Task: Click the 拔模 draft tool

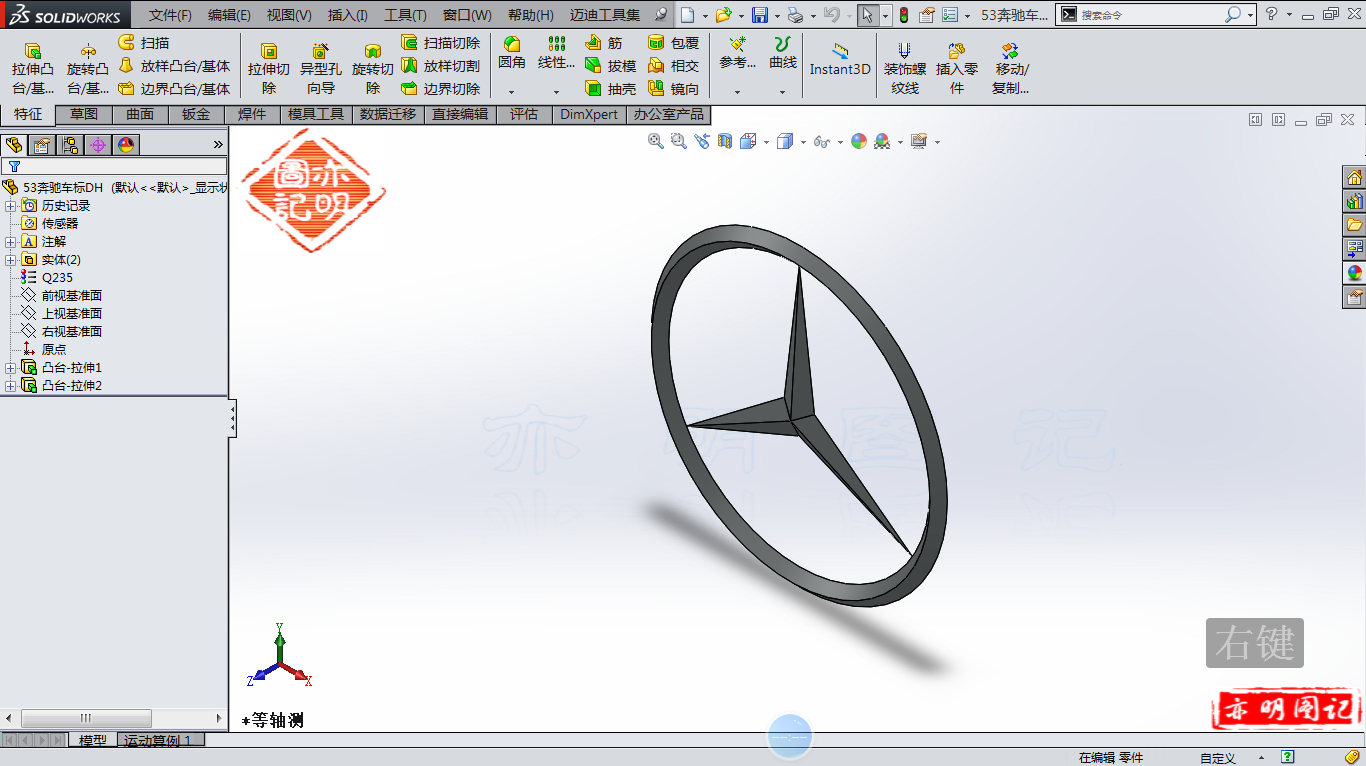Action: 610,66
